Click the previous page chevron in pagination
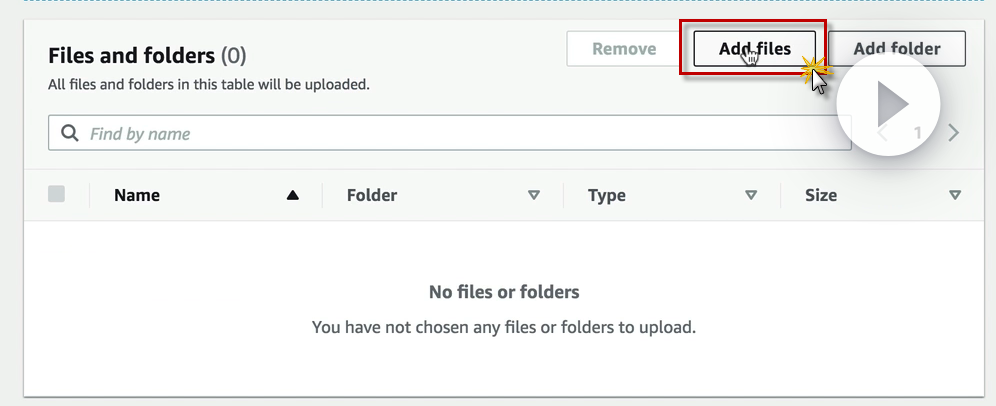This screenshot has height=406, width=996. tap(882, 133)
